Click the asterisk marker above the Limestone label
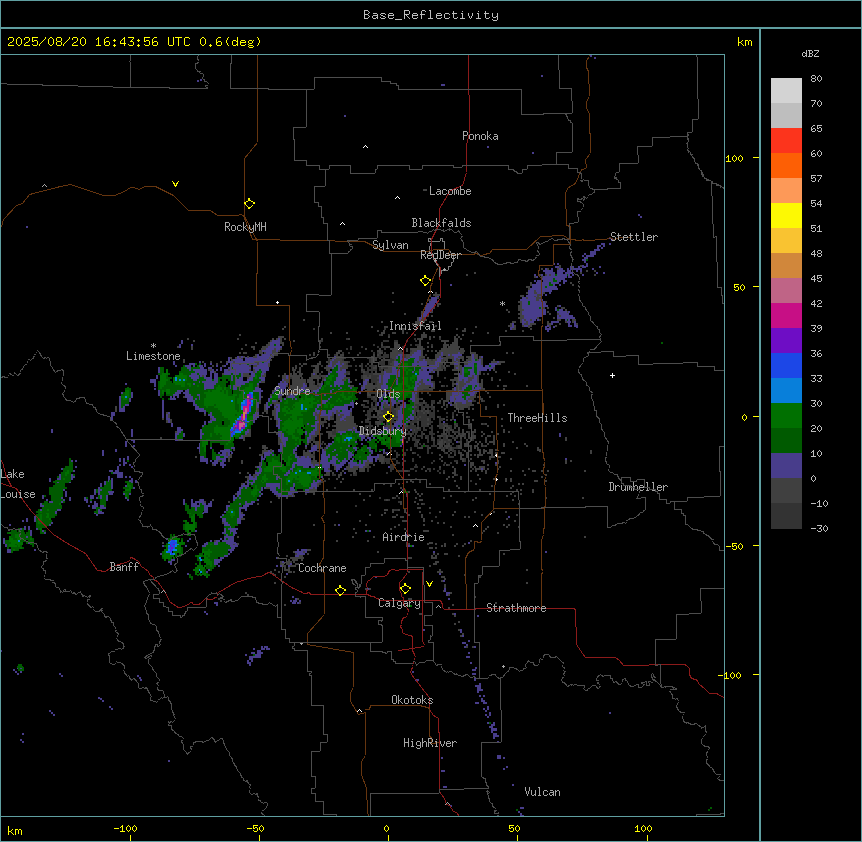The width and height of the screenshot is (862, 842). tap(153, 346)
